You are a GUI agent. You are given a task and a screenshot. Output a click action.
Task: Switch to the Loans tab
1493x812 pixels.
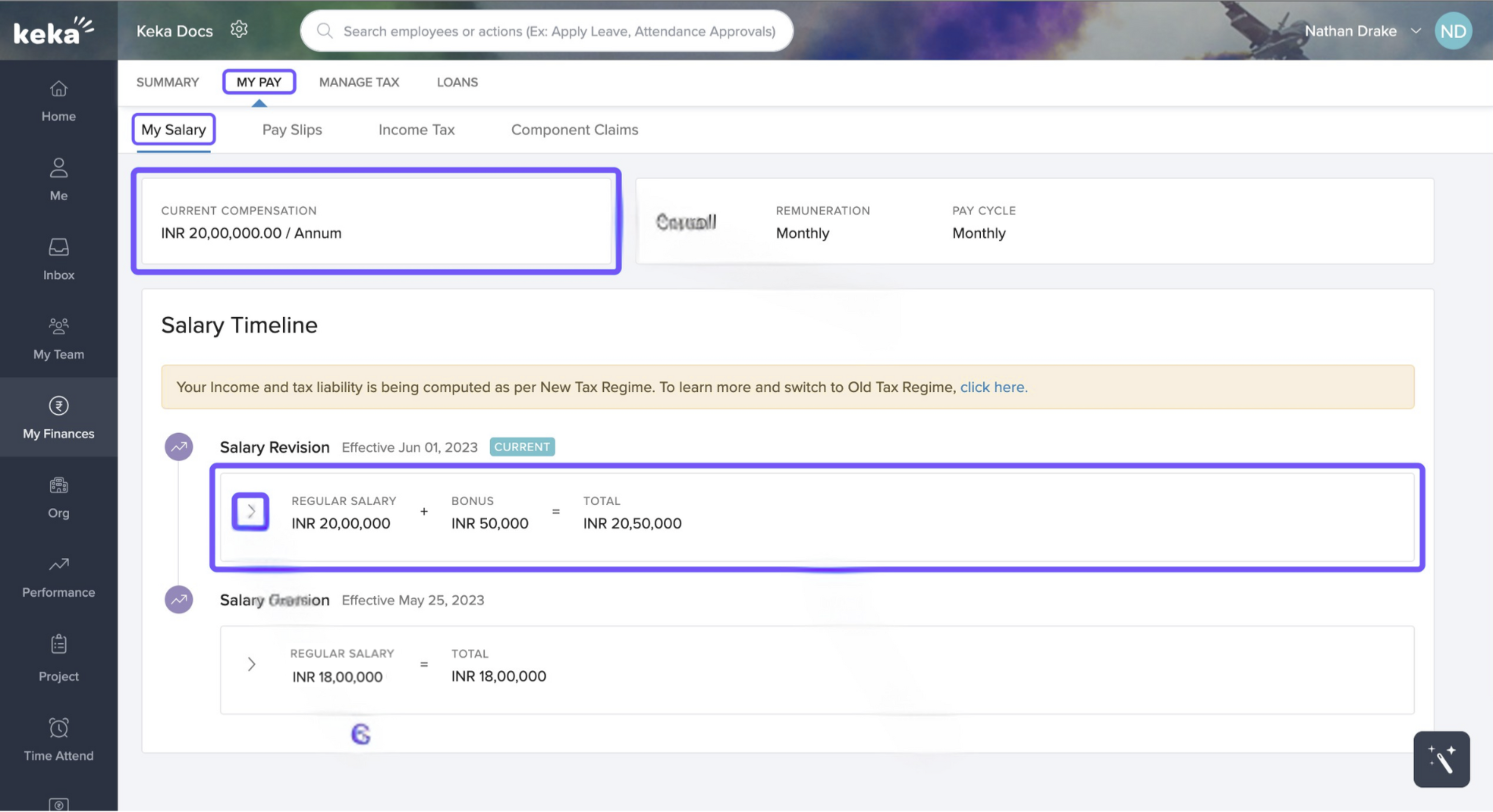pos(457,82)
